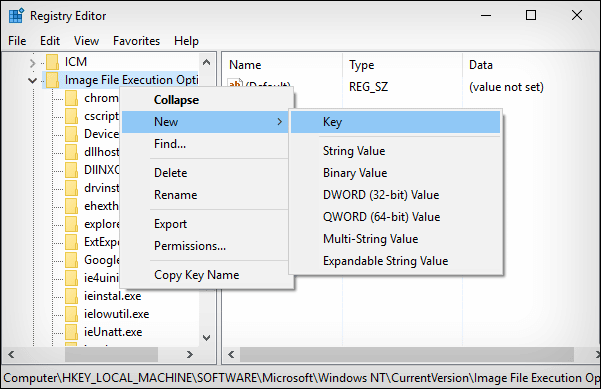Click the (value not set) data cell

tap(506, 87)
